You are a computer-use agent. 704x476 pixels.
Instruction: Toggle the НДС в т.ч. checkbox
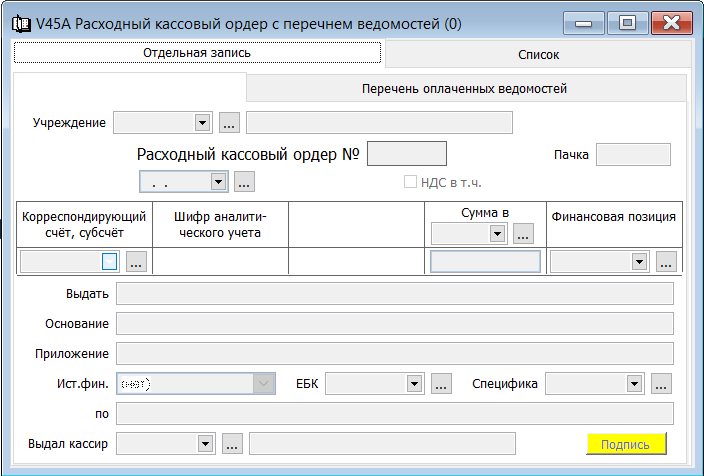pos(410,182)
